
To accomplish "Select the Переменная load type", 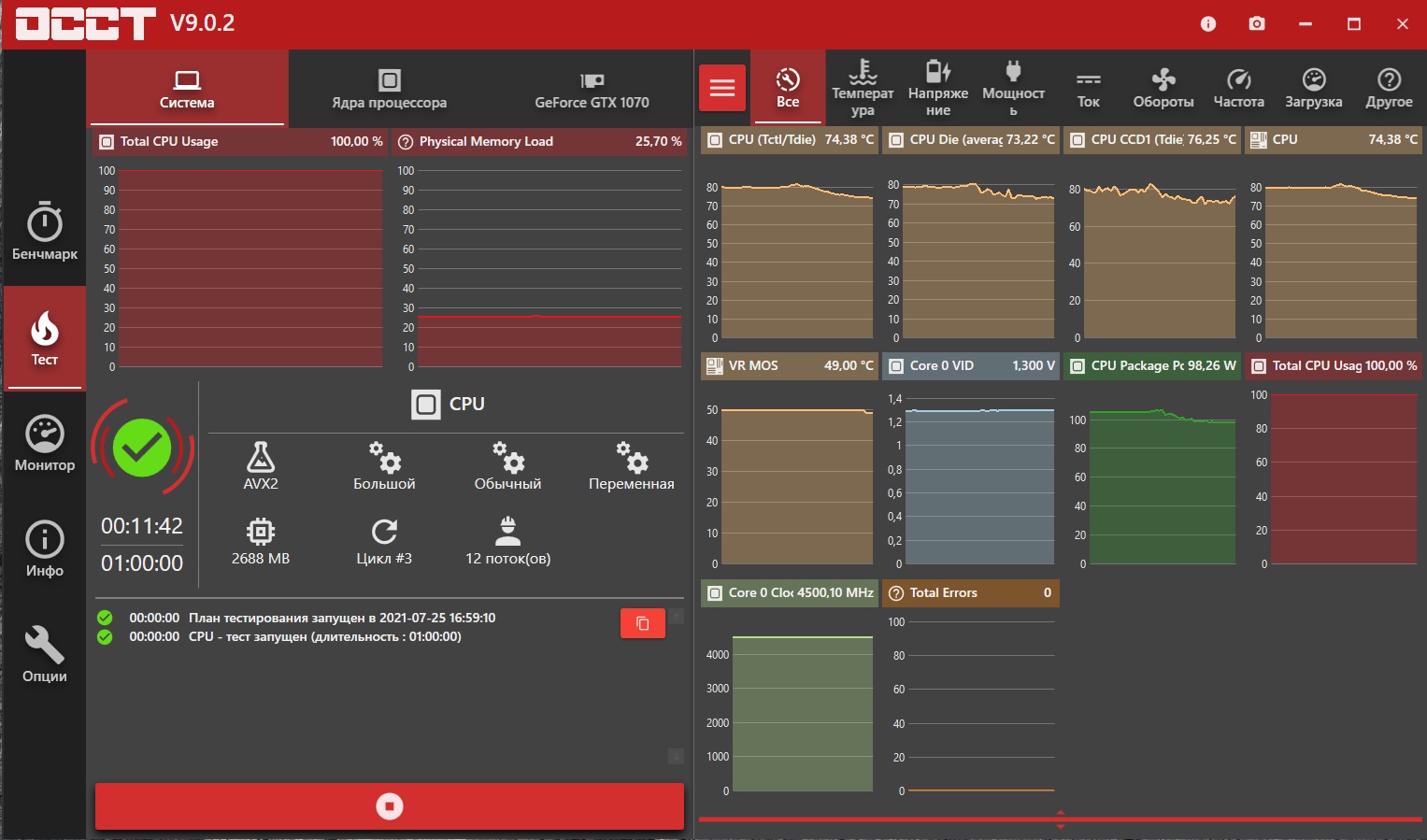I will click(631, 465).
